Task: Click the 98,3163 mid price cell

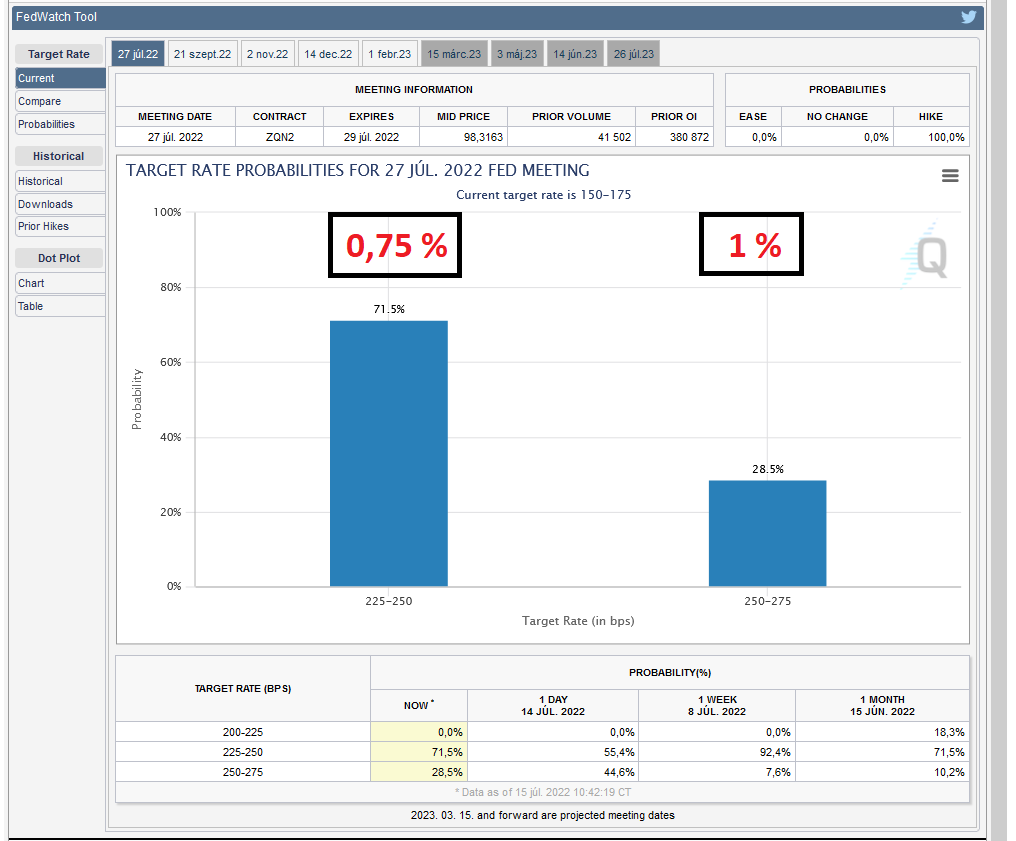Action: (463, 137)
